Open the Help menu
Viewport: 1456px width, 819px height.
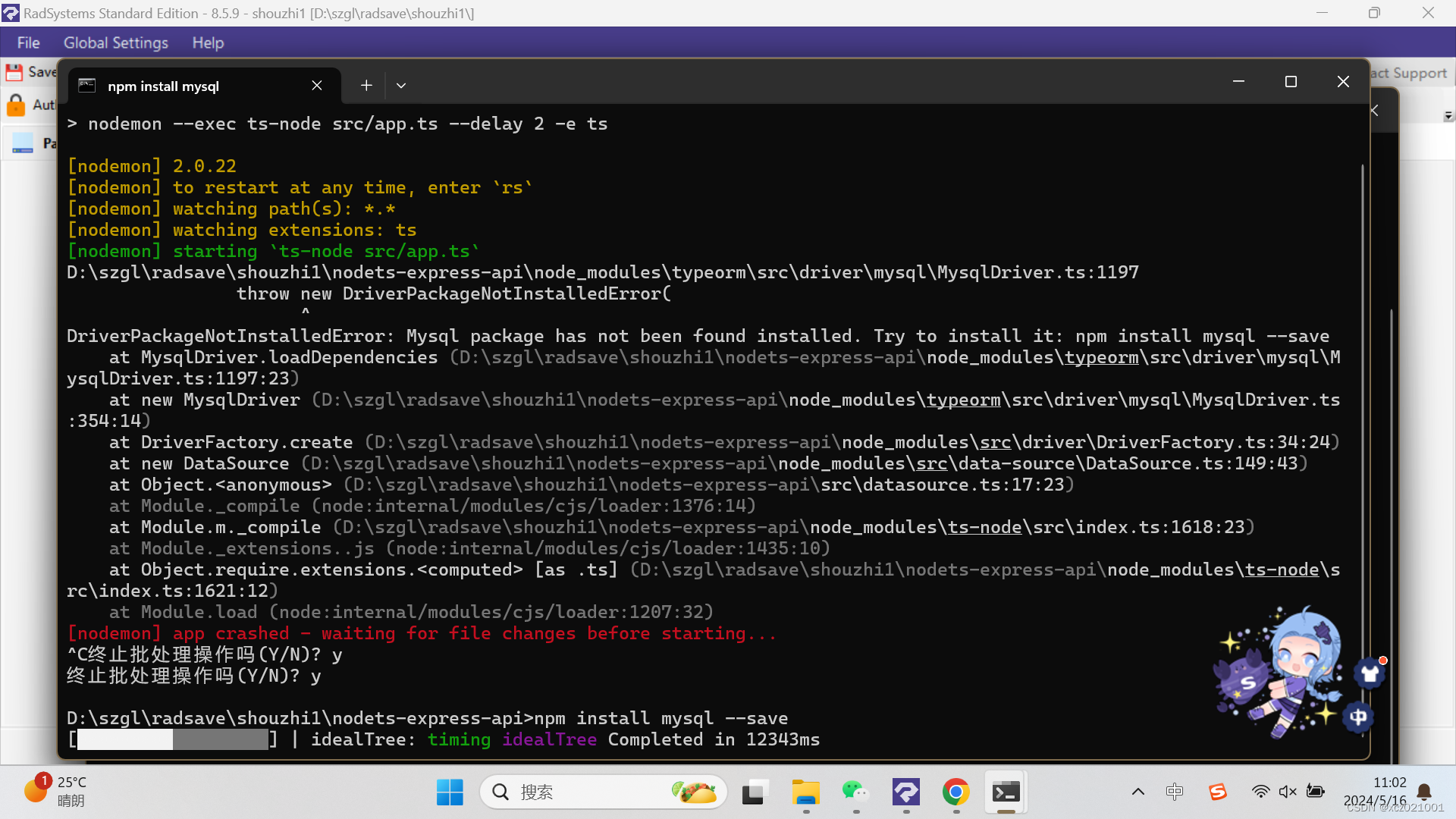tap(208, 43)
